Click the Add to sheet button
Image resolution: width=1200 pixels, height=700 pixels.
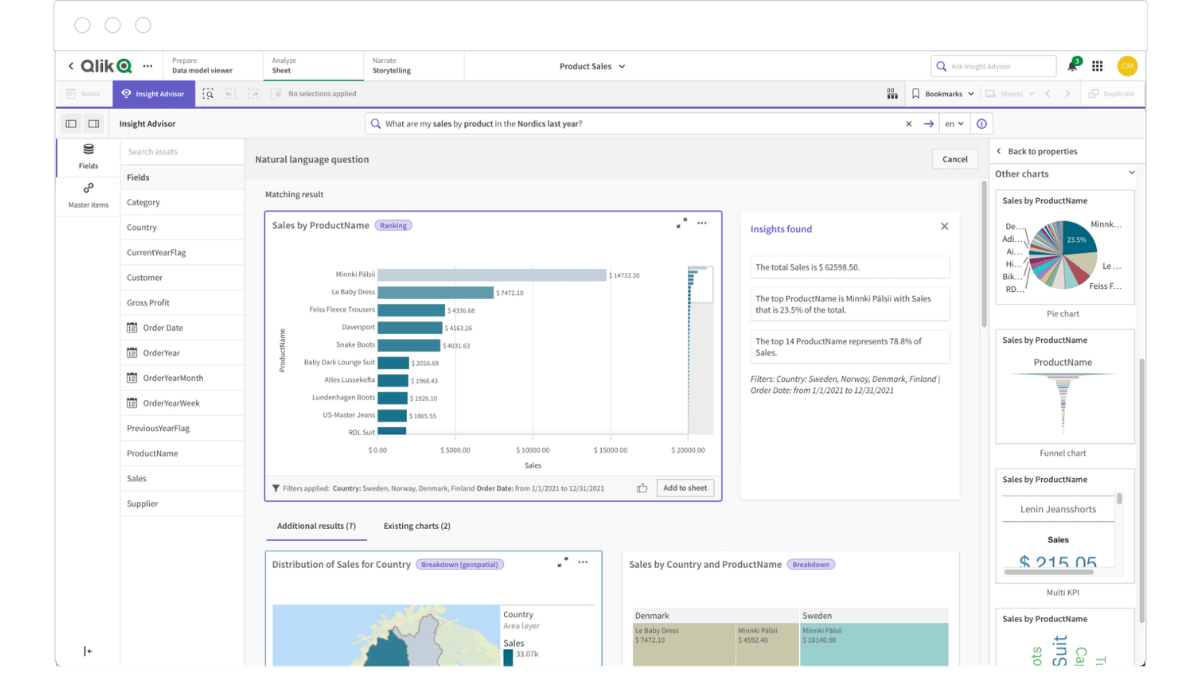[x=685, y=488]
